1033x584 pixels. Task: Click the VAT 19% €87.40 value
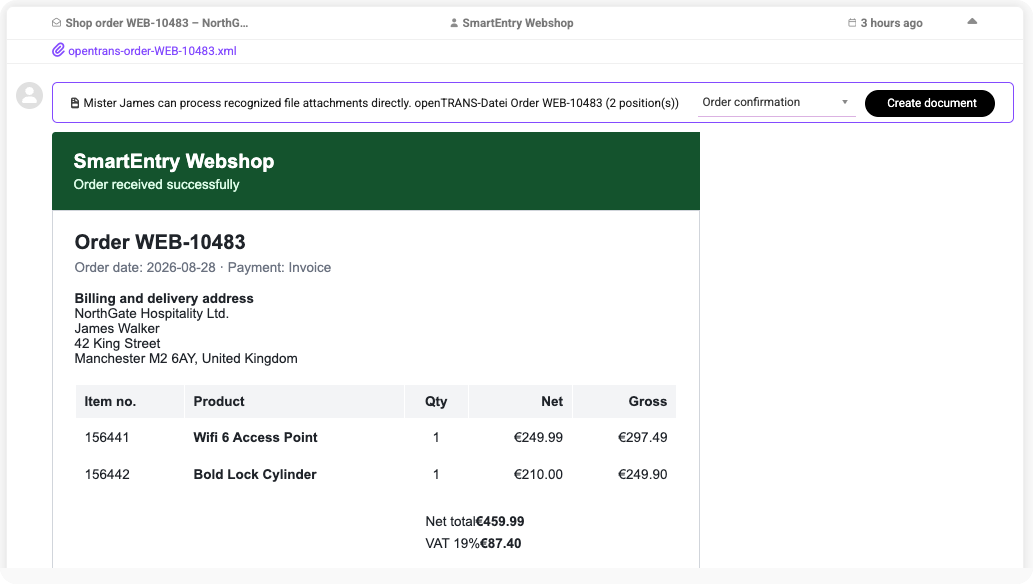[x=501, y=544]
